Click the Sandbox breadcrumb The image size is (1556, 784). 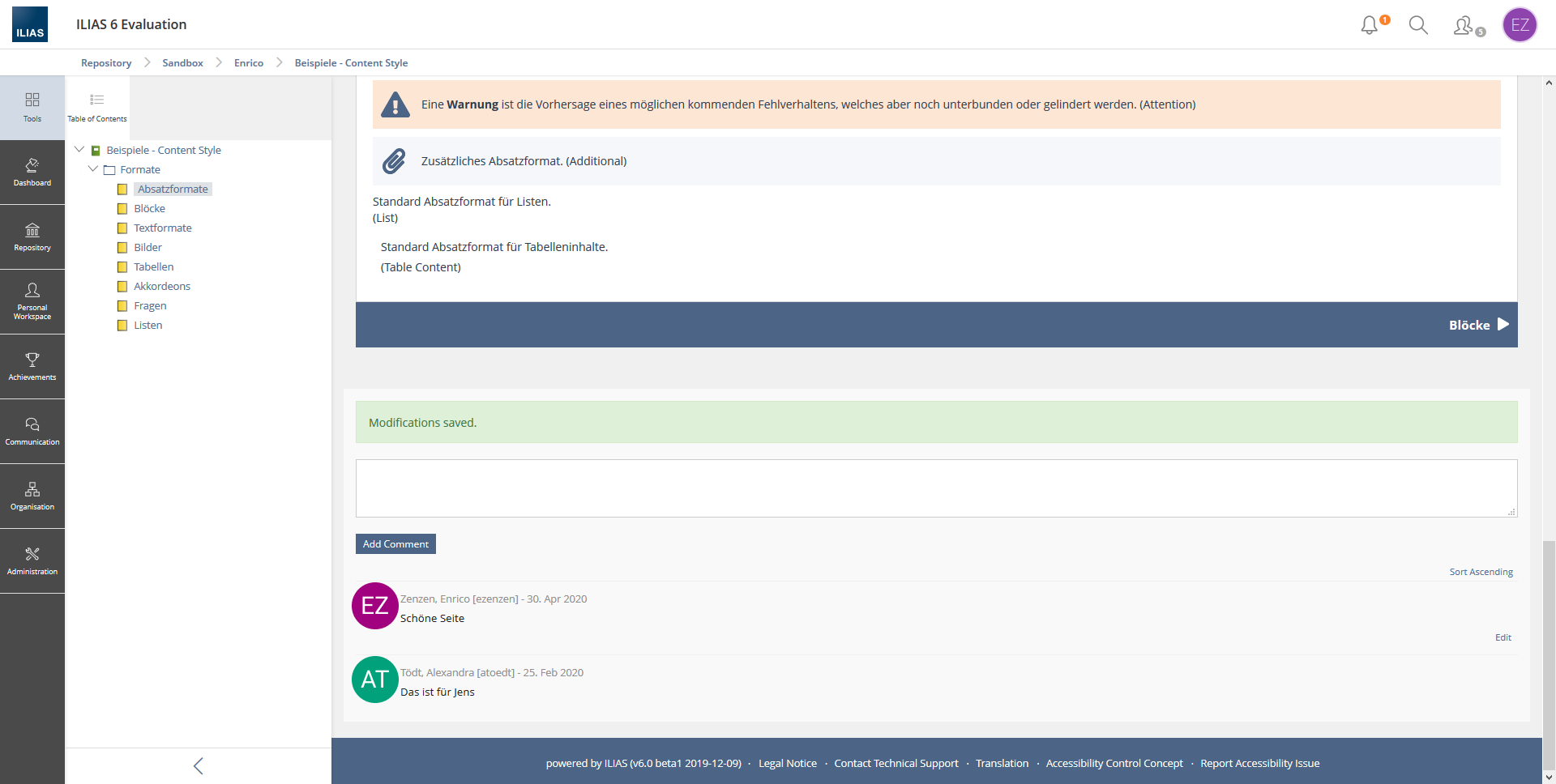point(182,63)
